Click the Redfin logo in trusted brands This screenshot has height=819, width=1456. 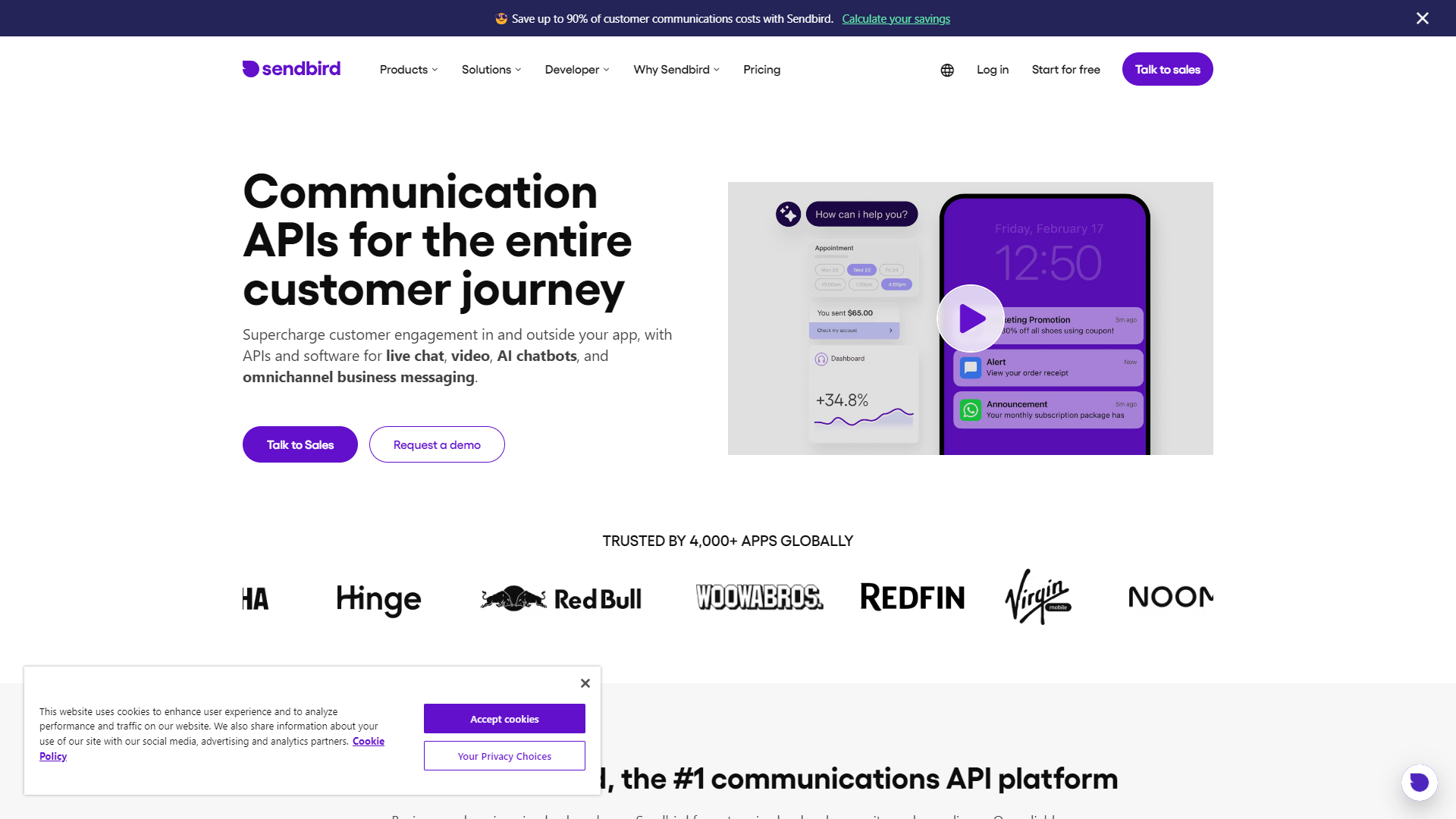point(911,596)
